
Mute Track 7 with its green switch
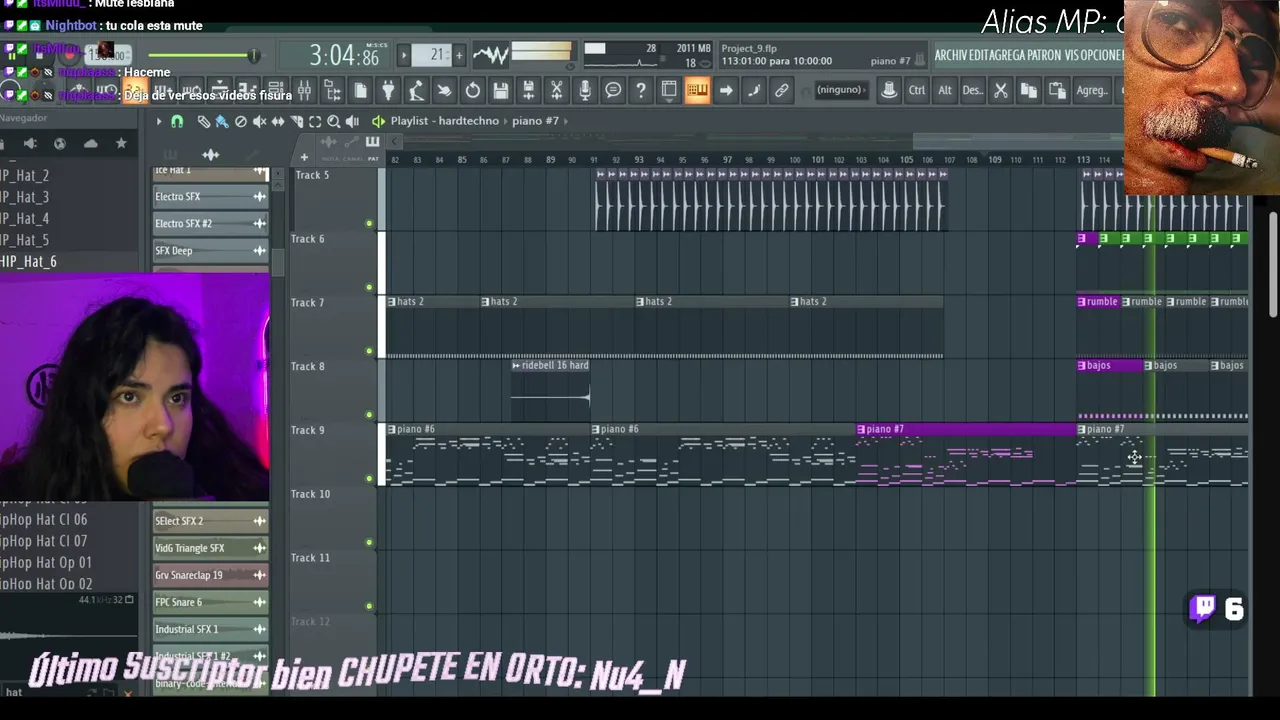point(369,351)
